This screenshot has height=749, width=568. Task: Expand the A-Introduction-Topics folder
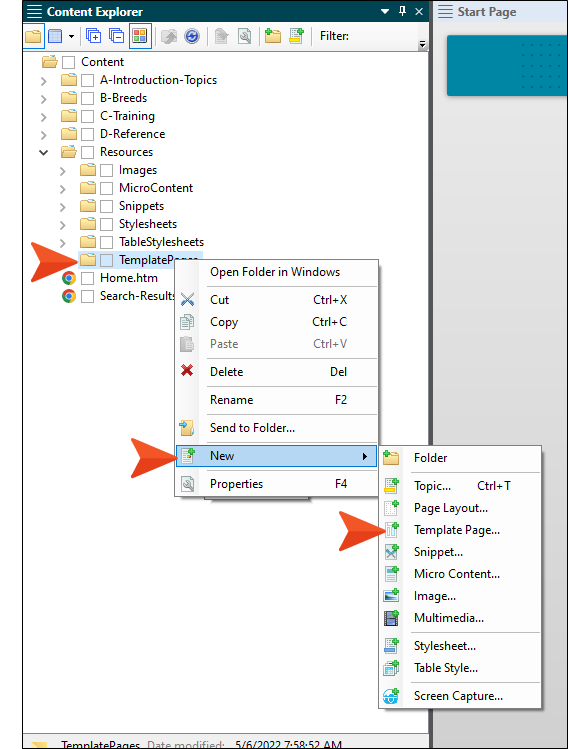tap(43, 81)
